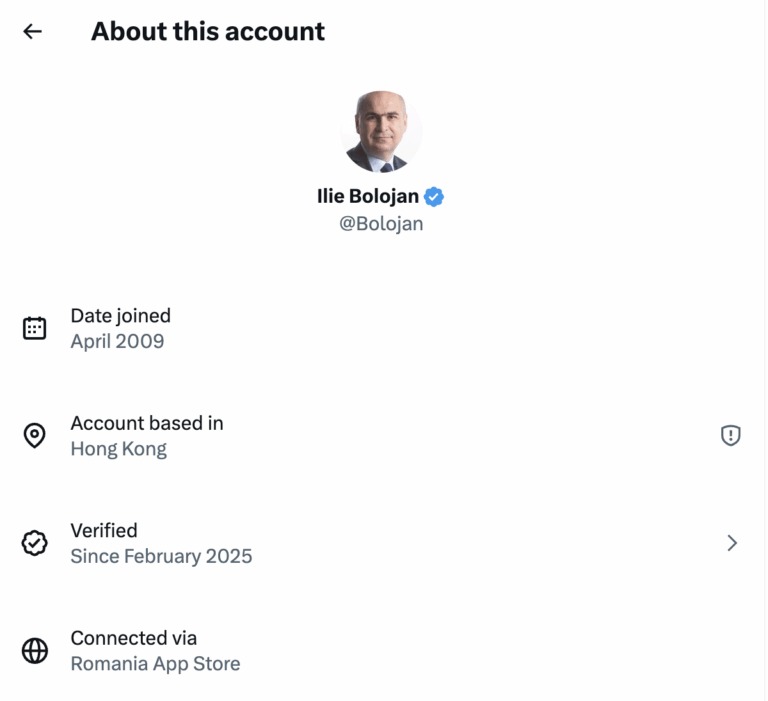This screenshot has height=701, width=768.
Task: Click the shield alert icon beside Hong Kong
Action: [x=731, y=435]
